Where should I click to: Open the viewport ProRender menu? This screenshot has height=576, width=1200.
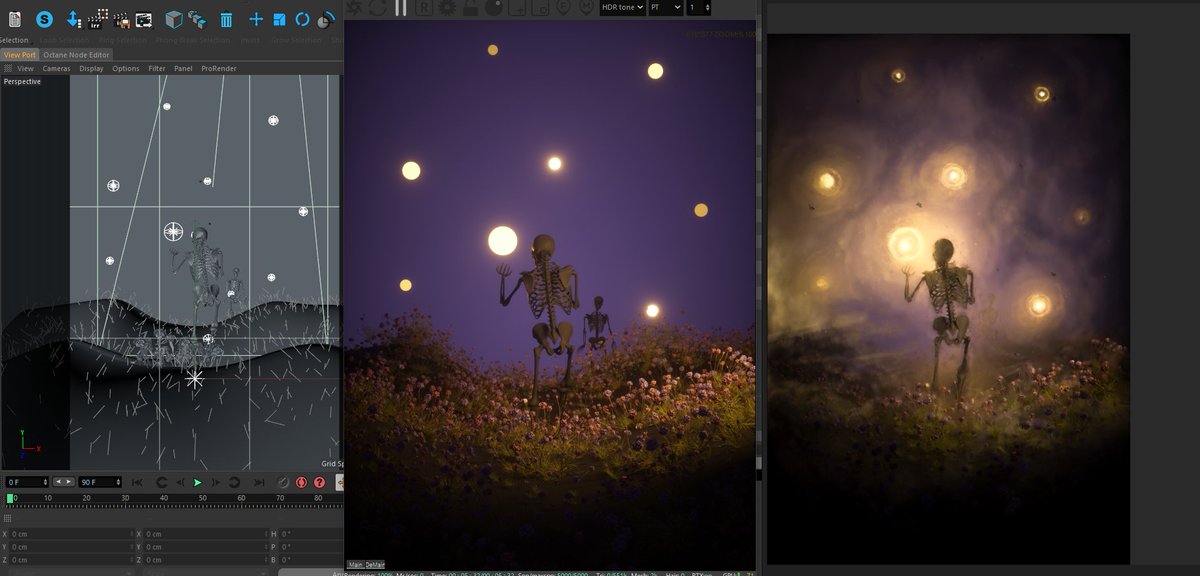tap(219, 69)
